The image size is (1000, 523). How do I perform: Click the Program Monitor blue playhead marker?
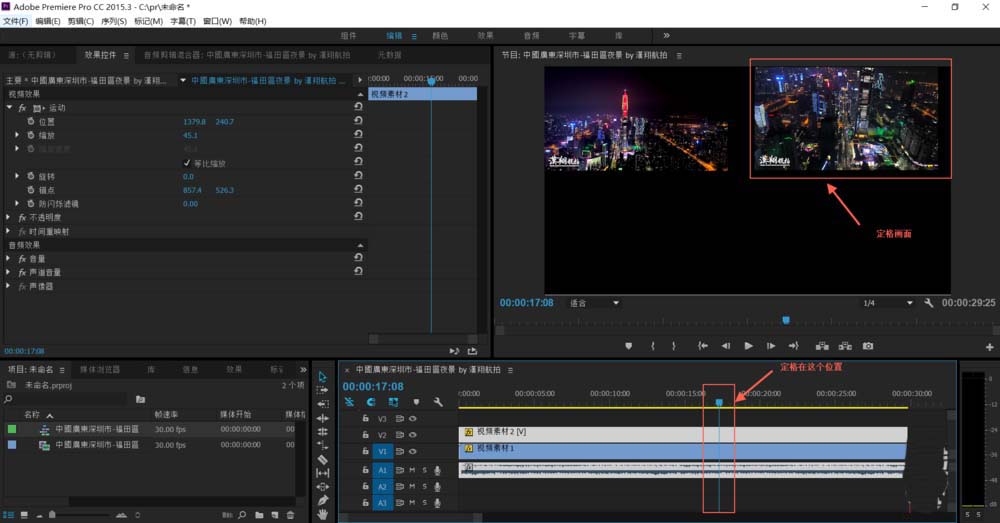point(785,320)
